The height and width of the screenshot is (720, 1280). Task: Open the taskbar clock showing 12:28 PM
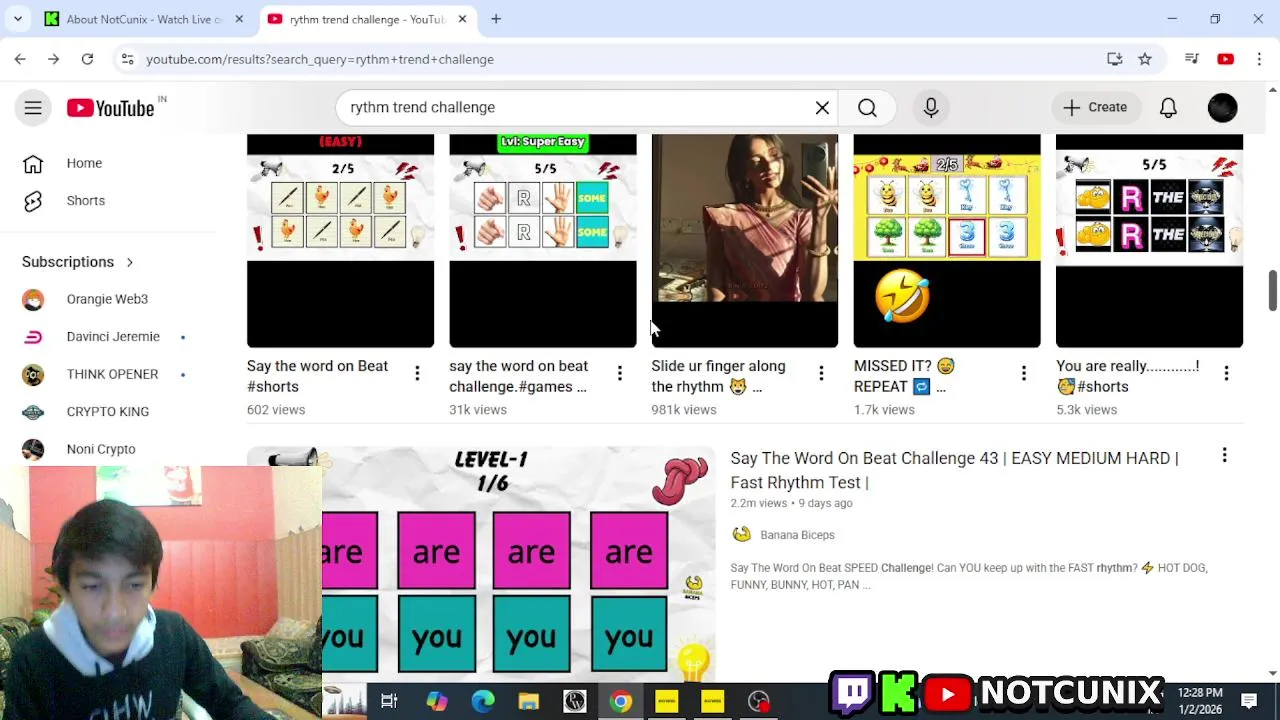1199,700
